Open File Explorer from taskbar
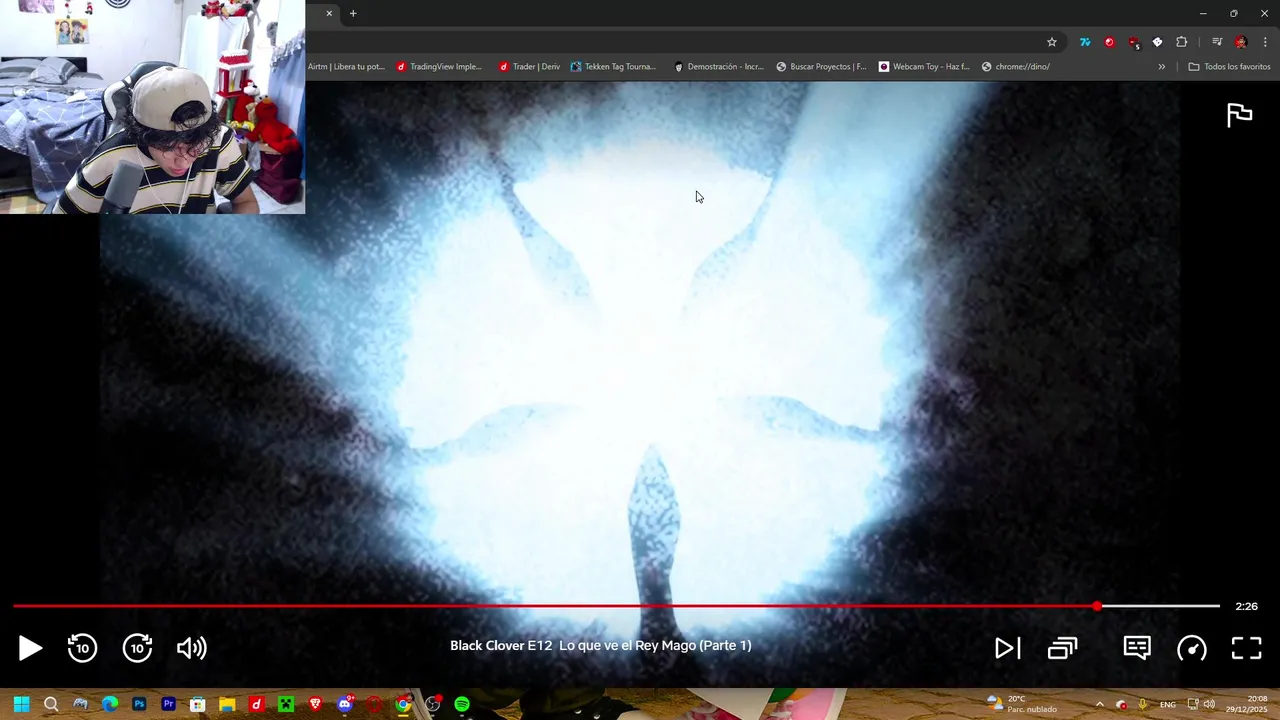 [227, 704]
